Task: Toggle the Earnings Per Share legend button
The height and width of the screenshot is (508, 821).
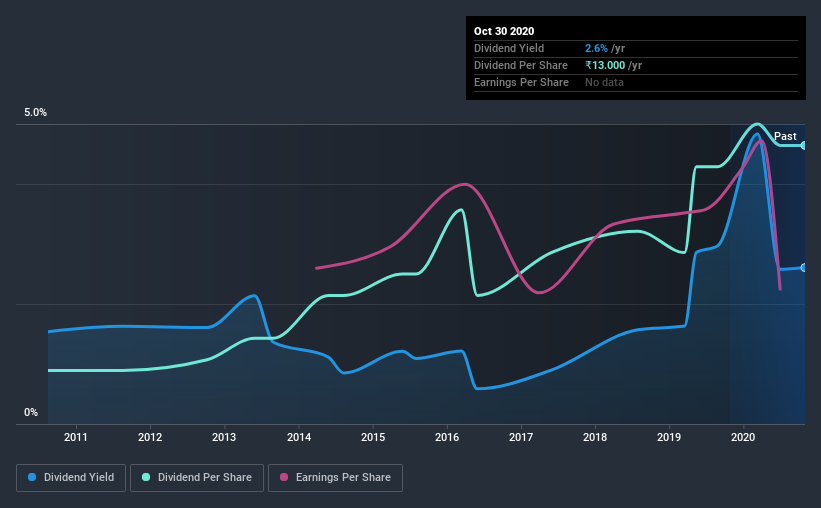Action: (x=336, y=478)
